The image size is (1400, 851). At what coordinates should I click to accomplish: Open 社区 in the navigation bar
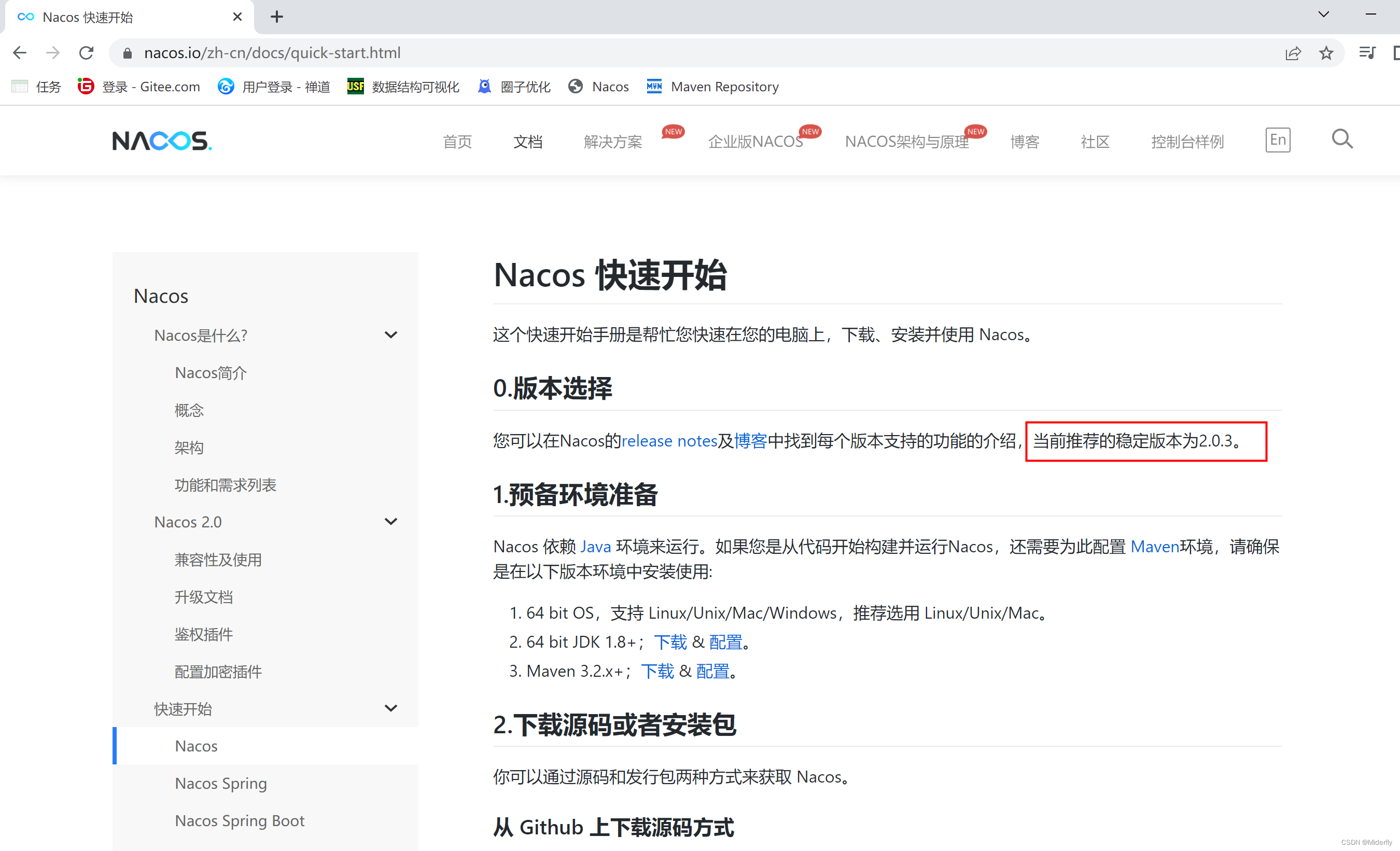click(1095, 142)
